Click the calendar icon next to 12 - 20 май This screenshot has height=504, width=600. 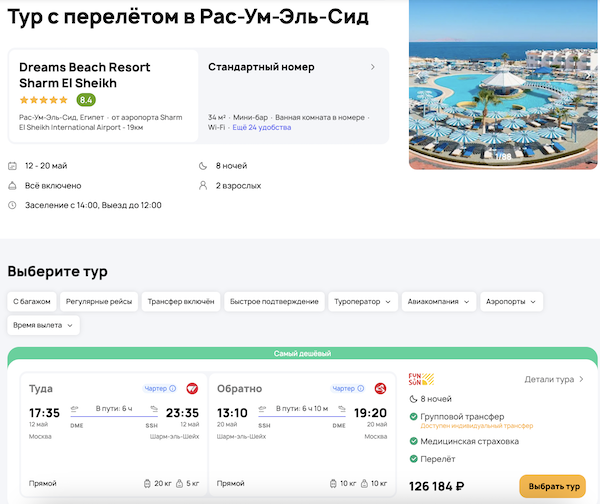(12, 165)
